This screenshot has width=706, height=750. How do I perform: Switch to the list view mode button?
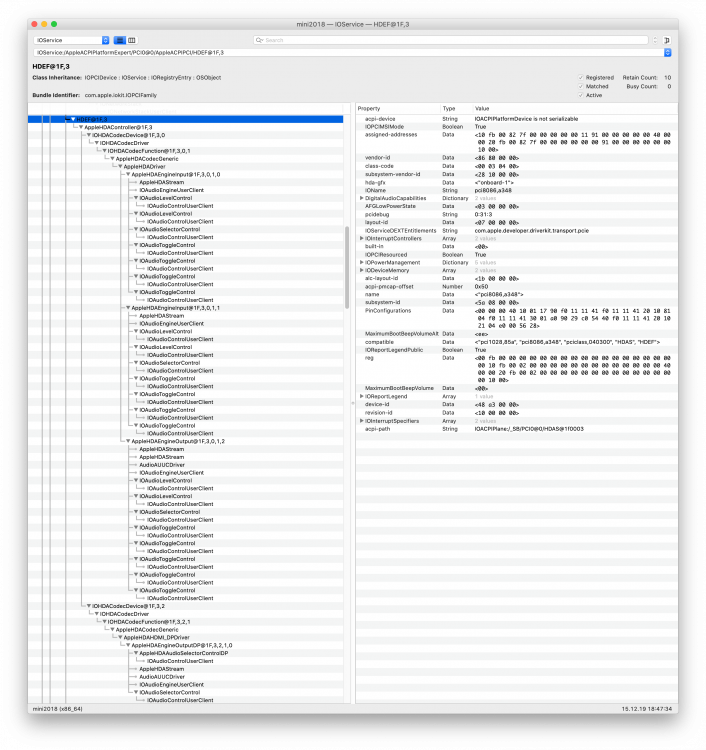tap(120, 40)
